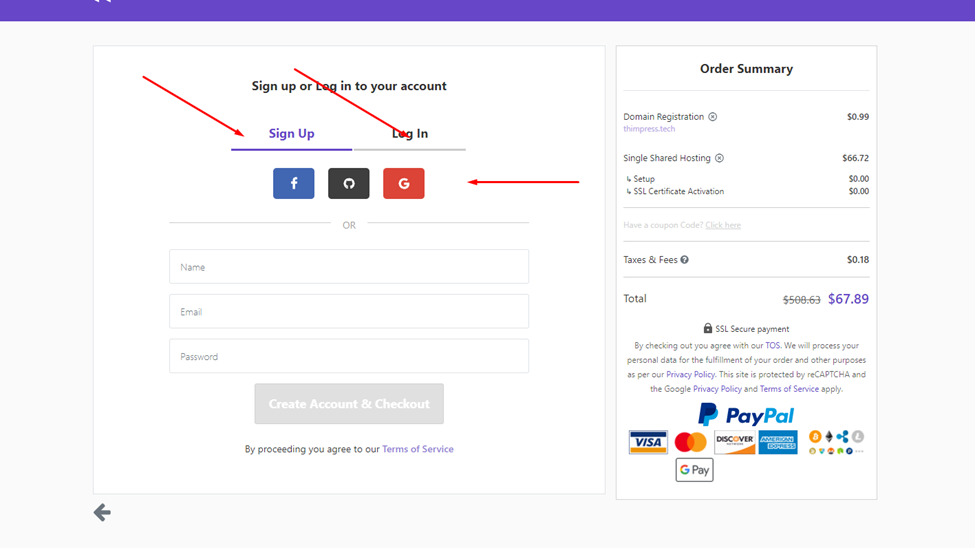Screen dimensions: 975x548
Task: Sign up with Google button
Action: [404, 183]
